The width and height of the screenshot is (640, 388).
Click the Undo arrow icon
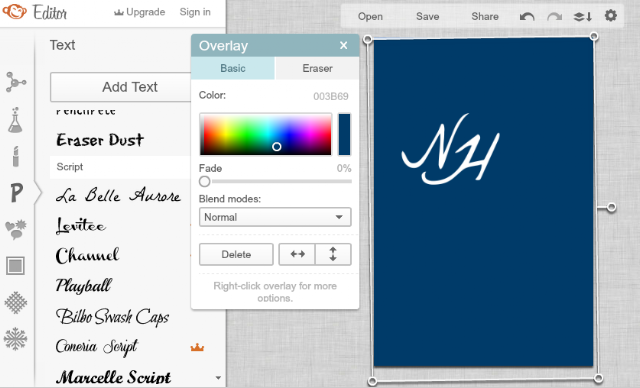pyautogui.click(x=527, y=16)
